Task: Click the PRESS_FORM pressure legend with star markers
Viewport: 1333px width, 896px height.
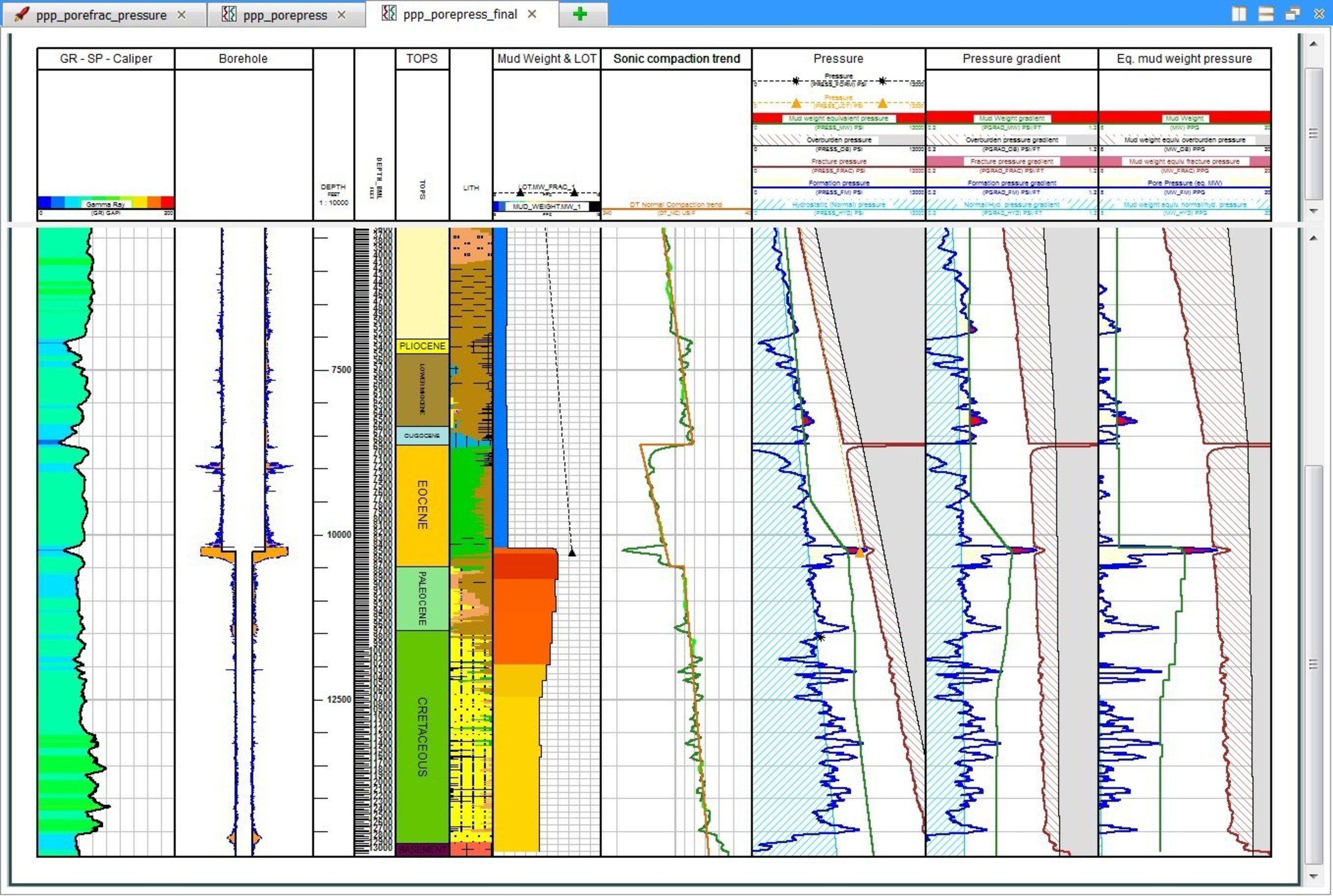Action: coord(838,80)
